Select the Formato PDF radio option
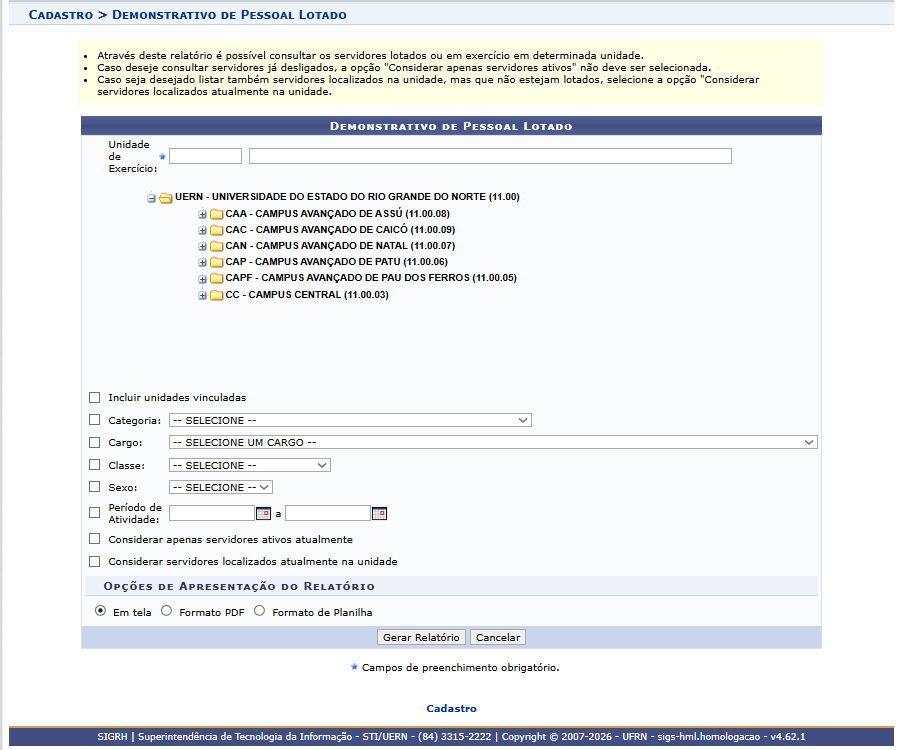This screenshot has width=897, height=750. tap(166, 611)
